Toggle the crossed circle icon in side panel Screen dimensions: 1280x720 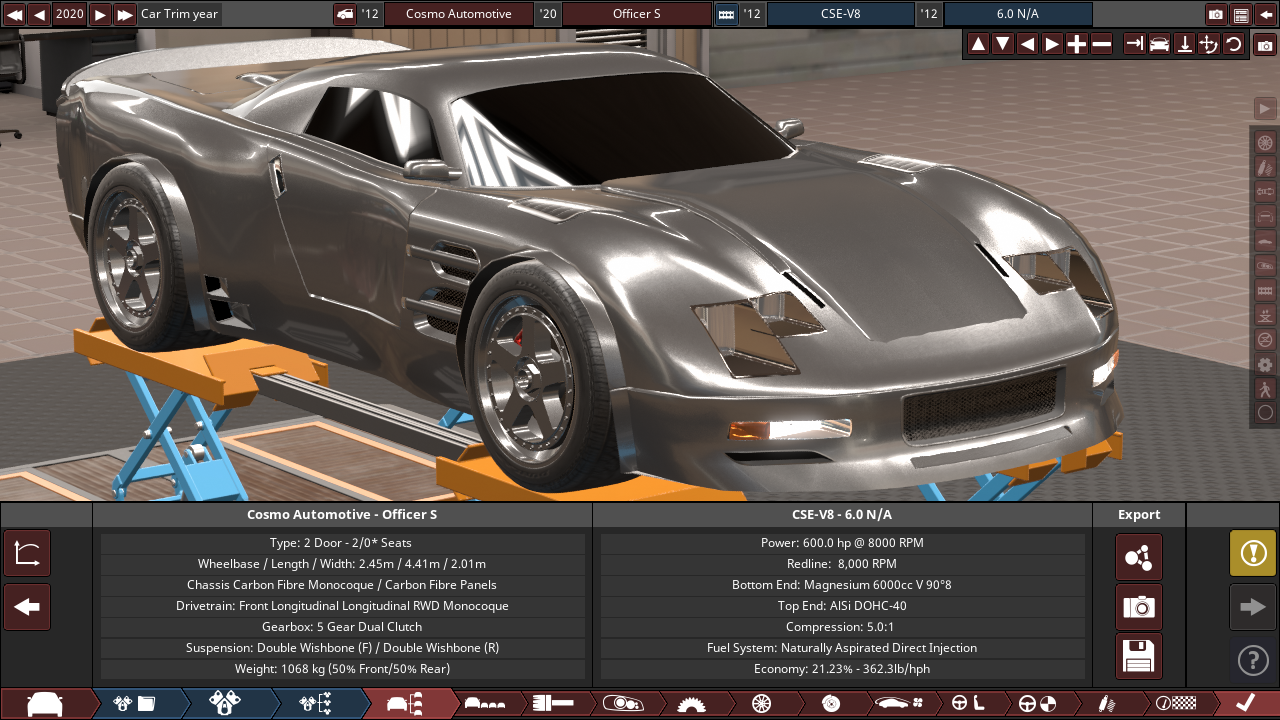point(1265,340)
